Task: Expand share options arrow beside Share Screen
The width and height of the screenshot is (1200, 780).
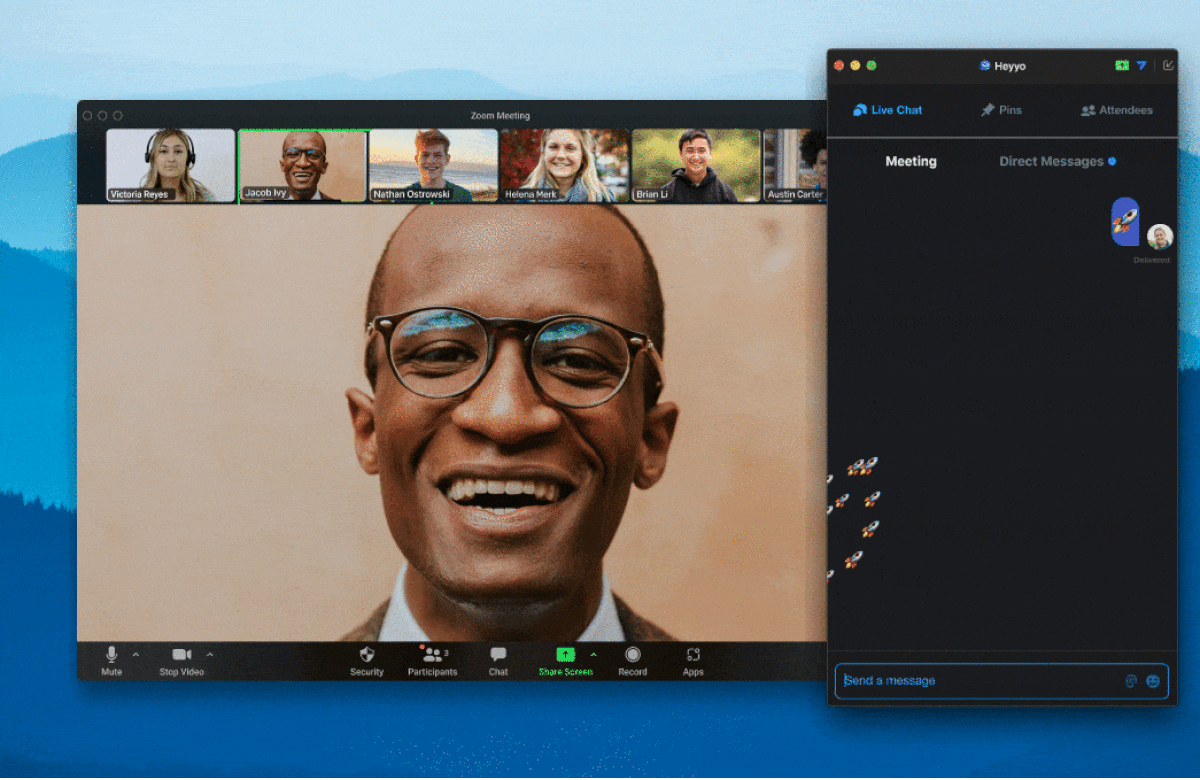Action: (593, 655)
